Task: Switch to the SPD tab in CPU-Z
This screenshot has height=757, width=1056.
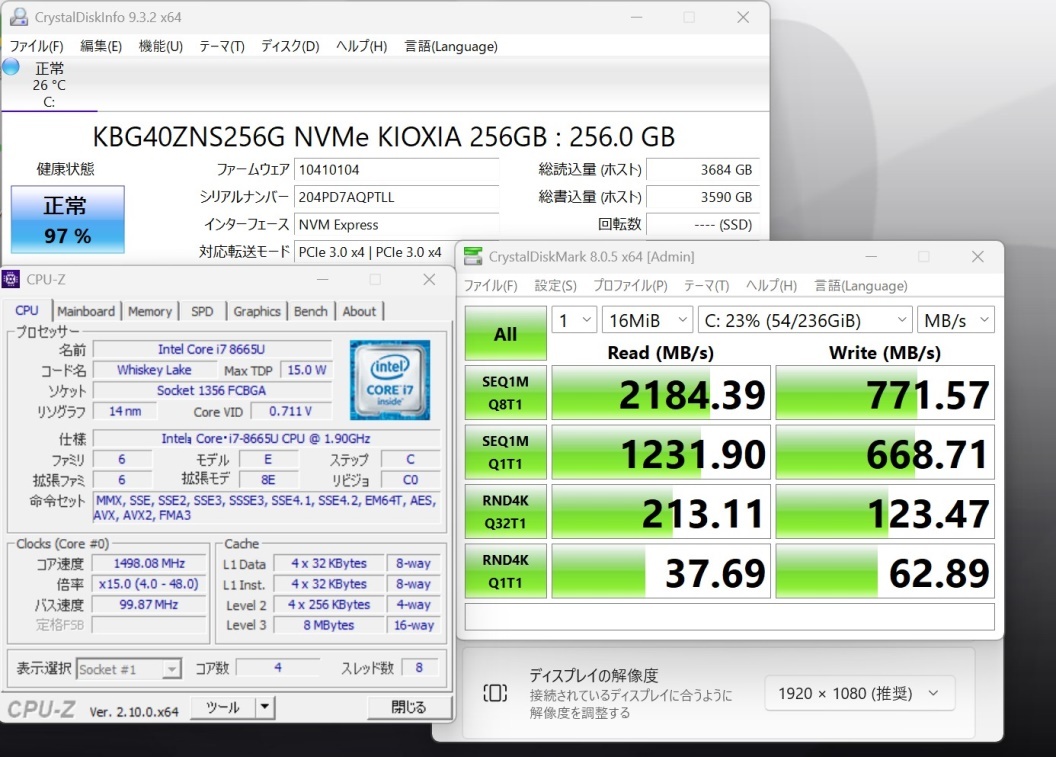Action: coord(202,311)
